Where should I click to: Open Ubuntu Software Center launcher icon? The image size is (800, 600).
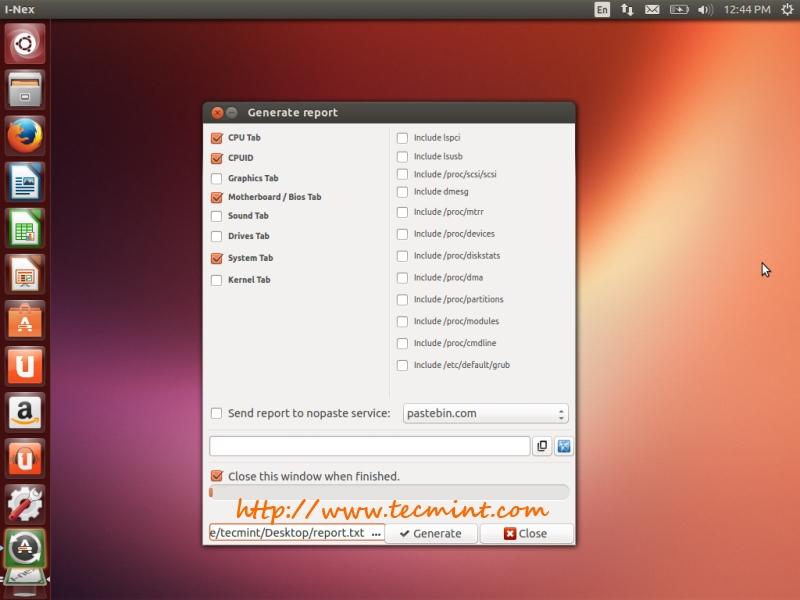(25, 320)
